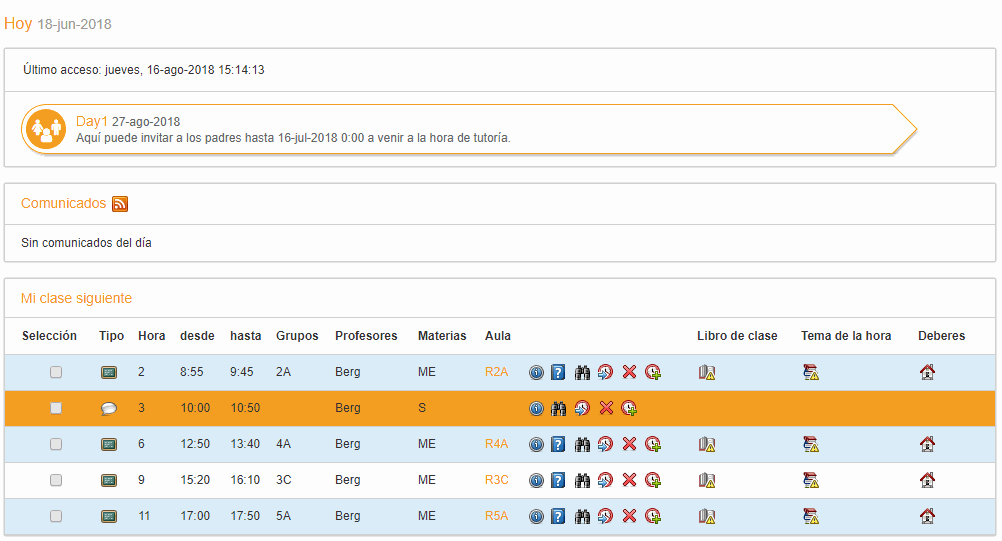Viewport: 1002px width, 541px height.
Task: Click the info icon for group 2A lesson
Action: pyautogui.click(x=536, y=372)
